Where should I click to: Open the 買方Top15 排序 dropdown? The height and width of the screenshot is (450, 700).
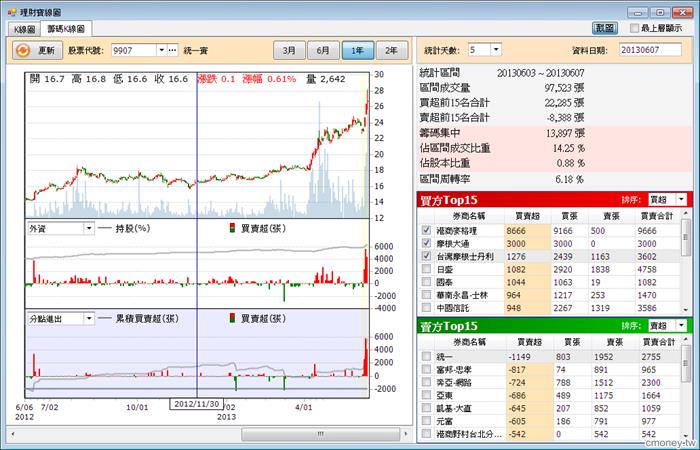point(682,200)
